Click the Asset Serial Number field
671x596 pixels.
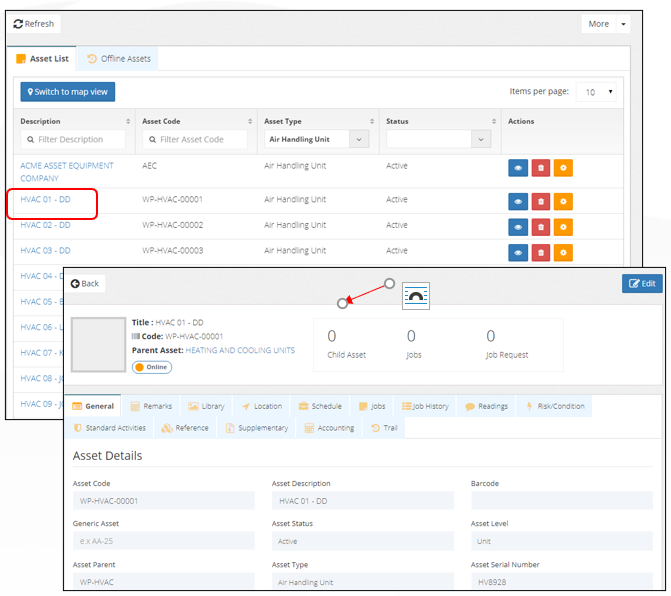point(562,581)
